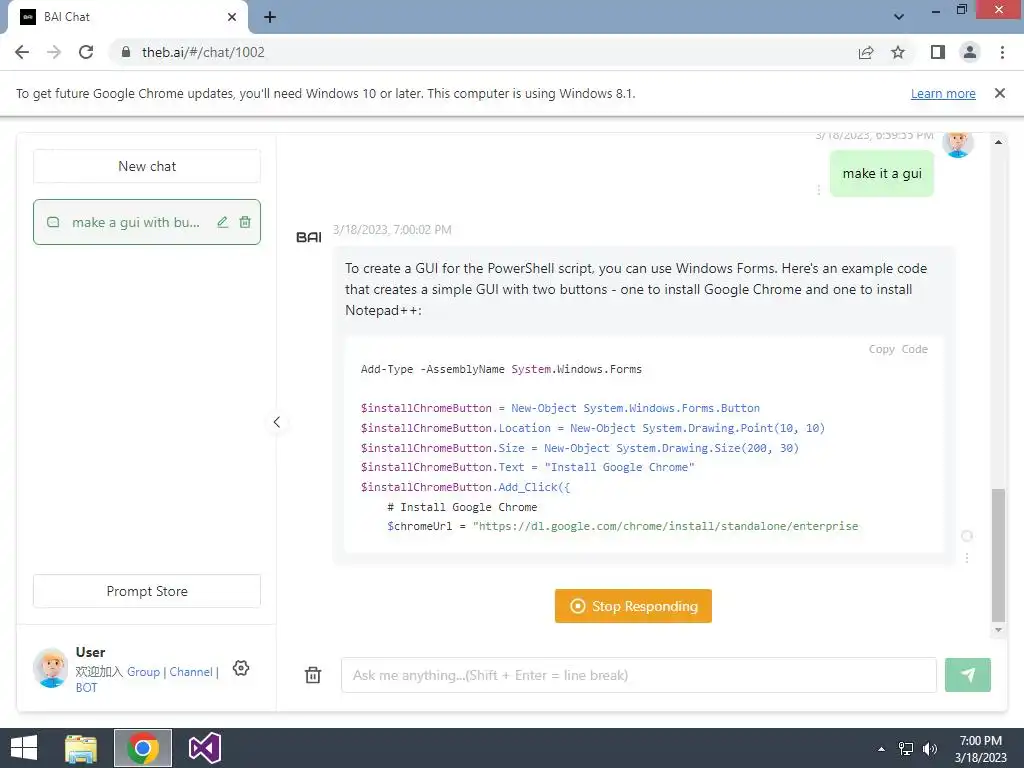Click the padlock site info icon
Viewport: 1024px width, 768px height.
(125, 52)
